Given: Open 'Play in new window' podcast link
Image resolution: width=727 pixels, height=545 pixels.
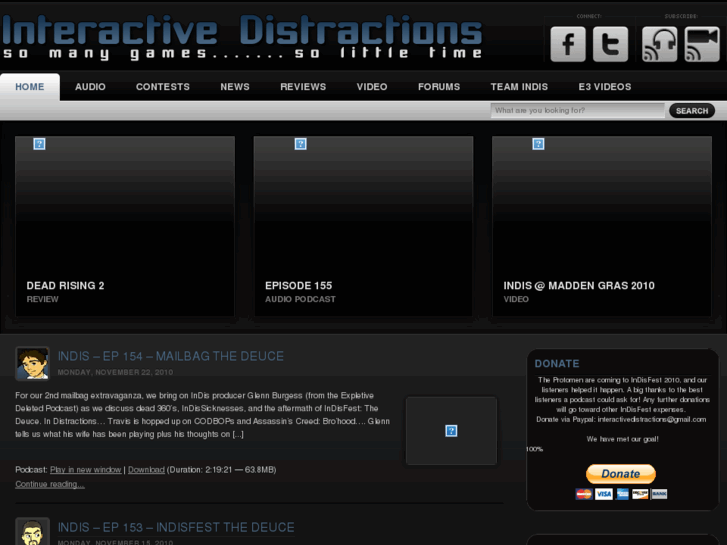Looking at the screenshot, I should [86, 470].
